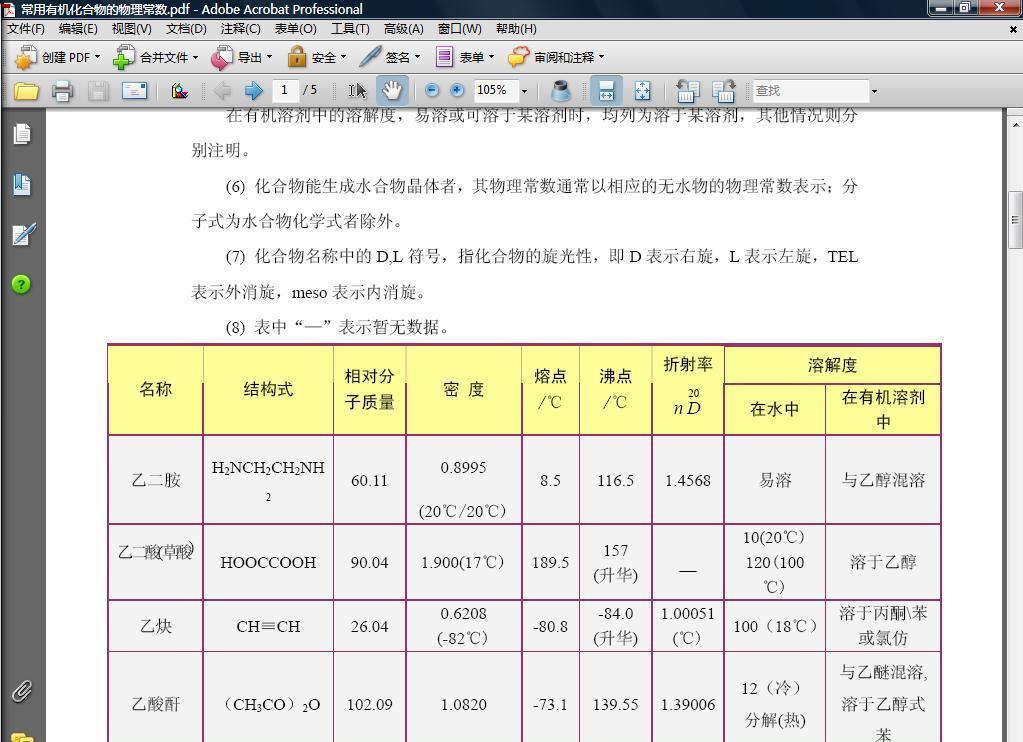
Task: Click the Review and Comment icon
Action: tap(519, 57)
